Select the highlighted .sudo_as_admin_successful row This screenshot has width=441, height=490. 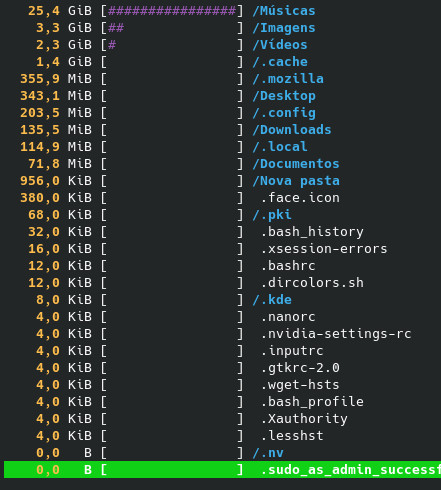coord(222,470)
